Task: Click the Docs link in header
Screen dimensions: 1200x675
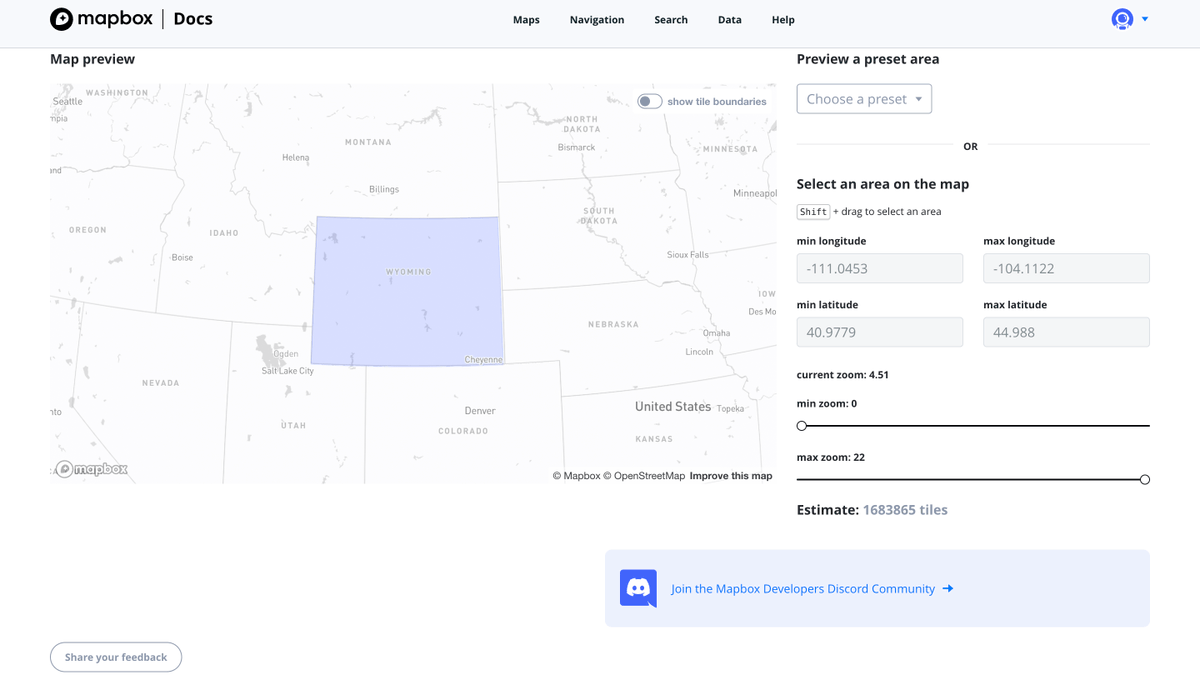Action: 193,19
